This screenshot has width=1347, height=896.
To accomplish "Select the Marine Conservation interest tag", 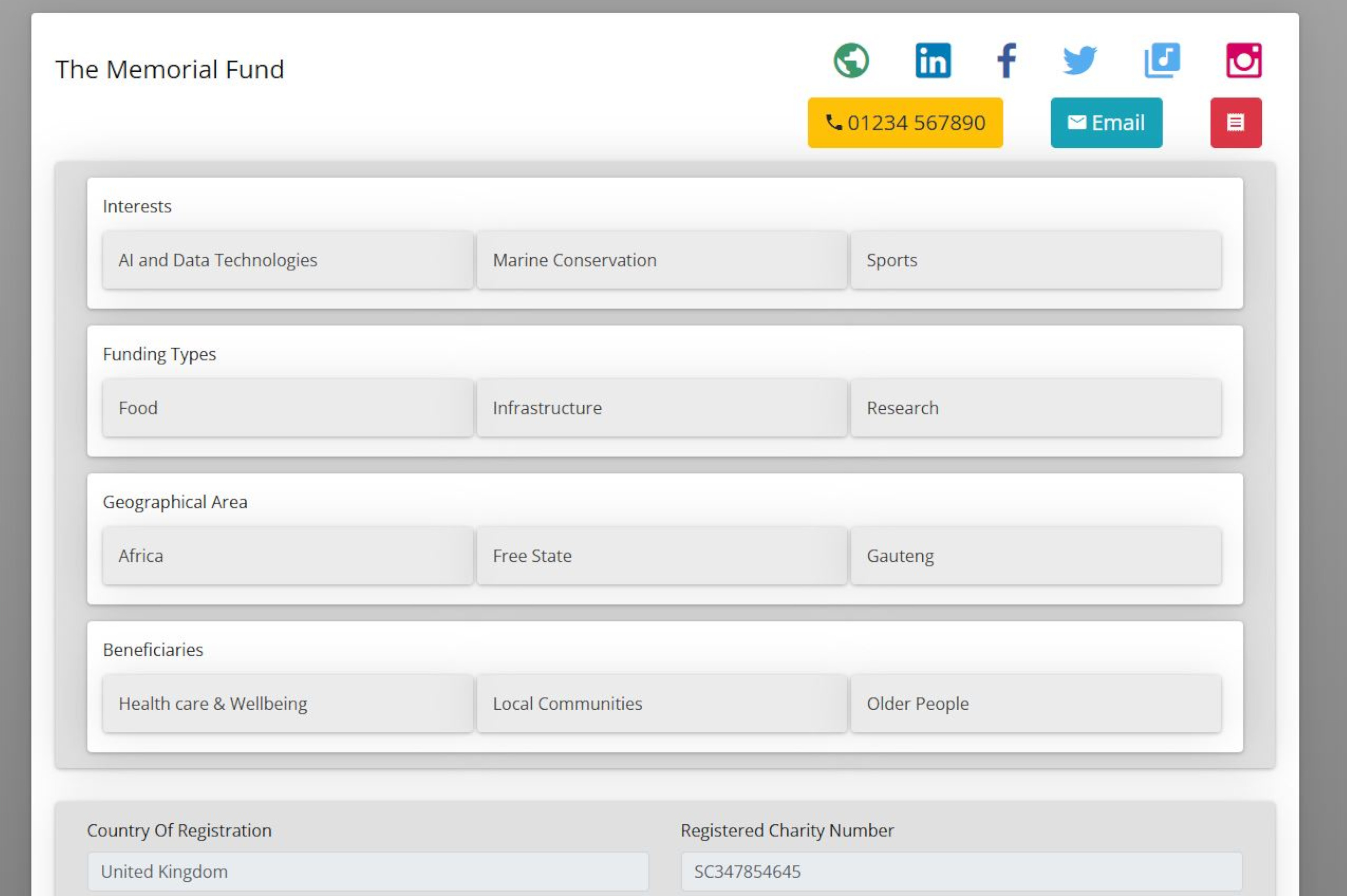I will (661, 261).
